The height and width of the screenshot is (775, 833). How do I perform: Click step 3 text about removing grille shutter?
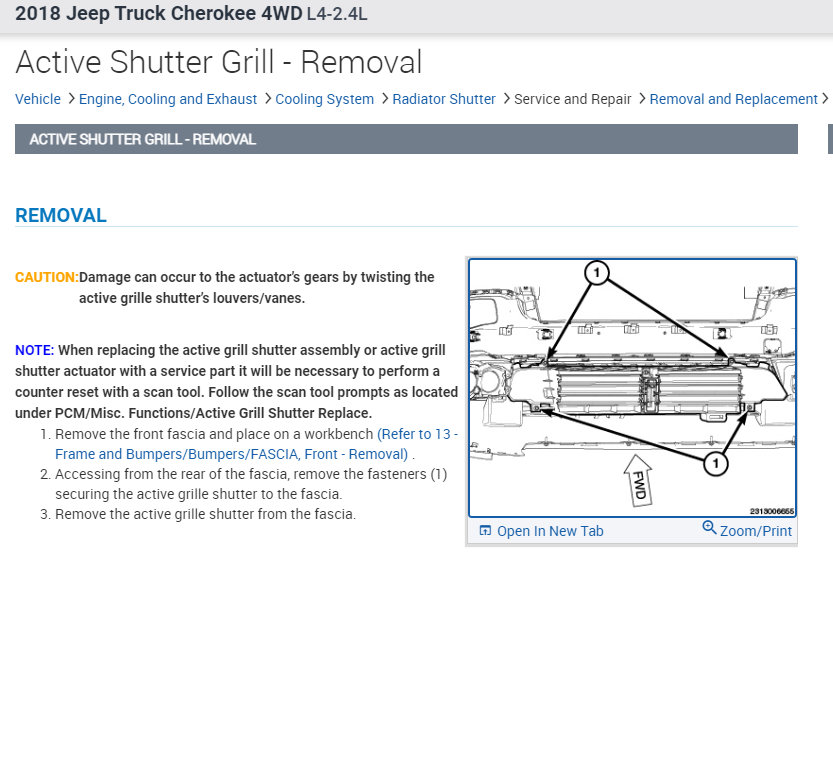click(x=206, y=514)
